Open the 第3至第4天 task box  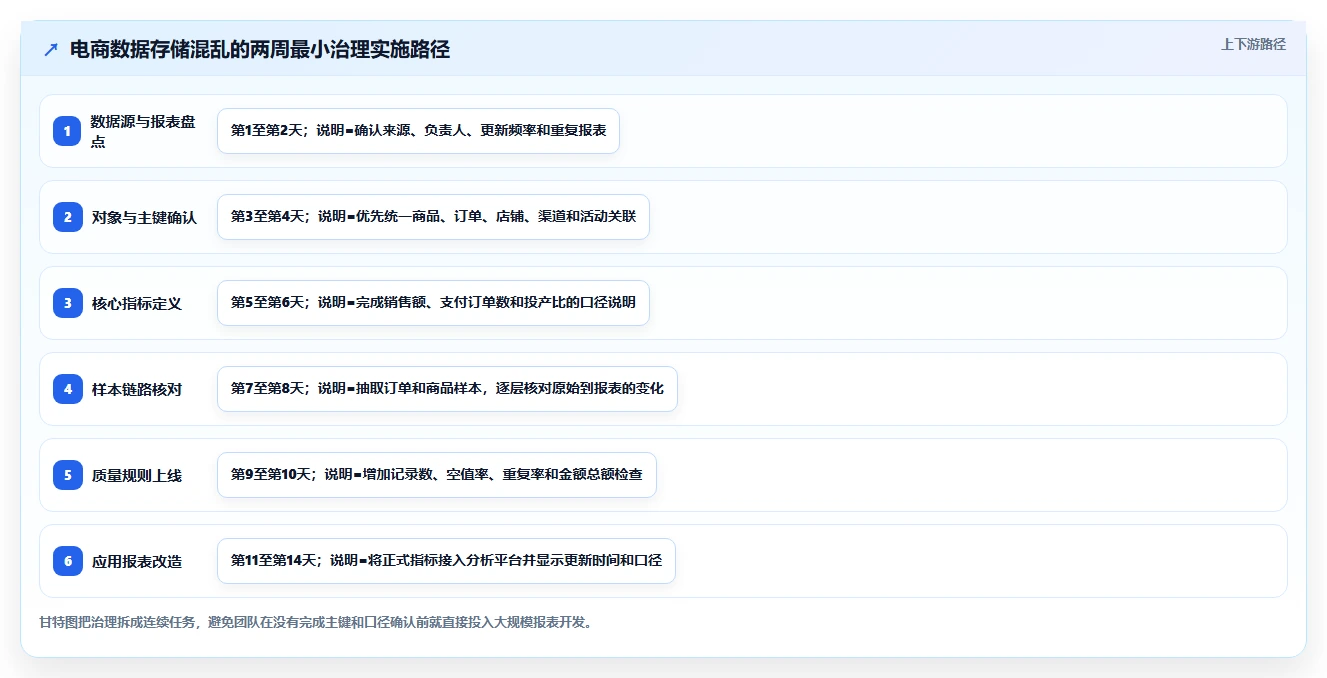click(x=433, y=217)
